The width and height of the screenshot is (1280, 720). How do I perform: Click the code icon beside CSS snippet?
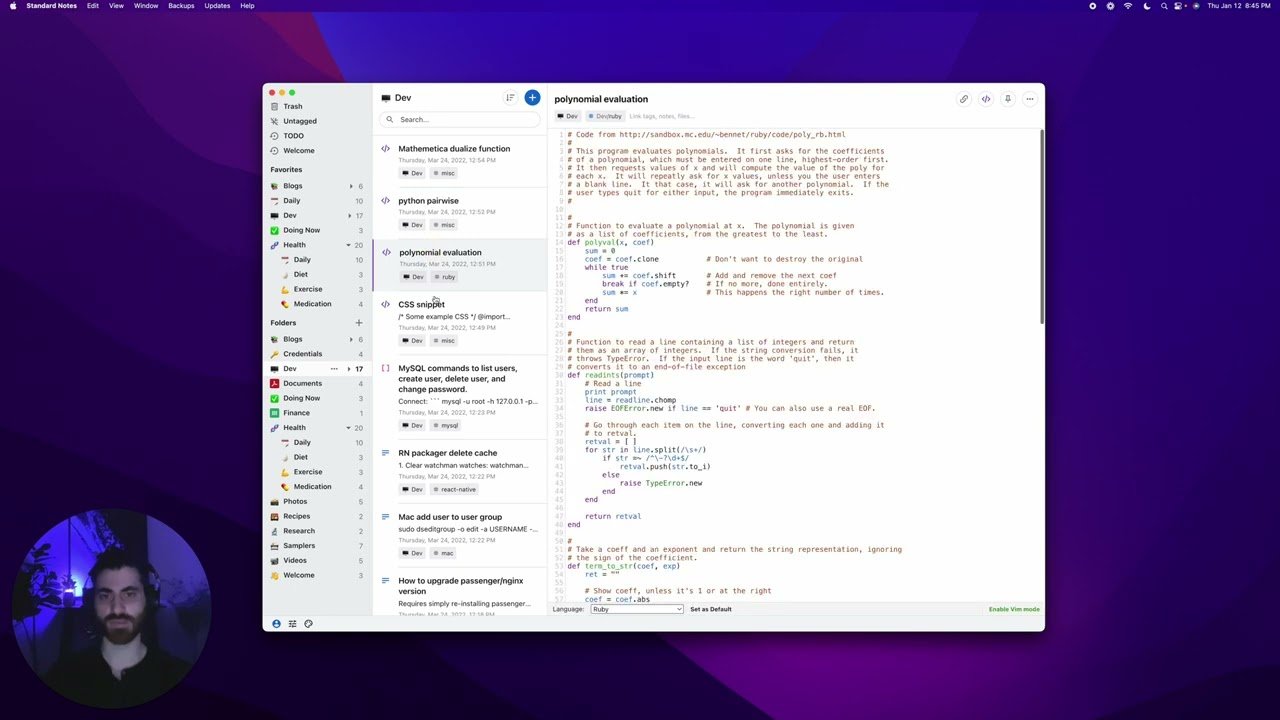(386, 305)
